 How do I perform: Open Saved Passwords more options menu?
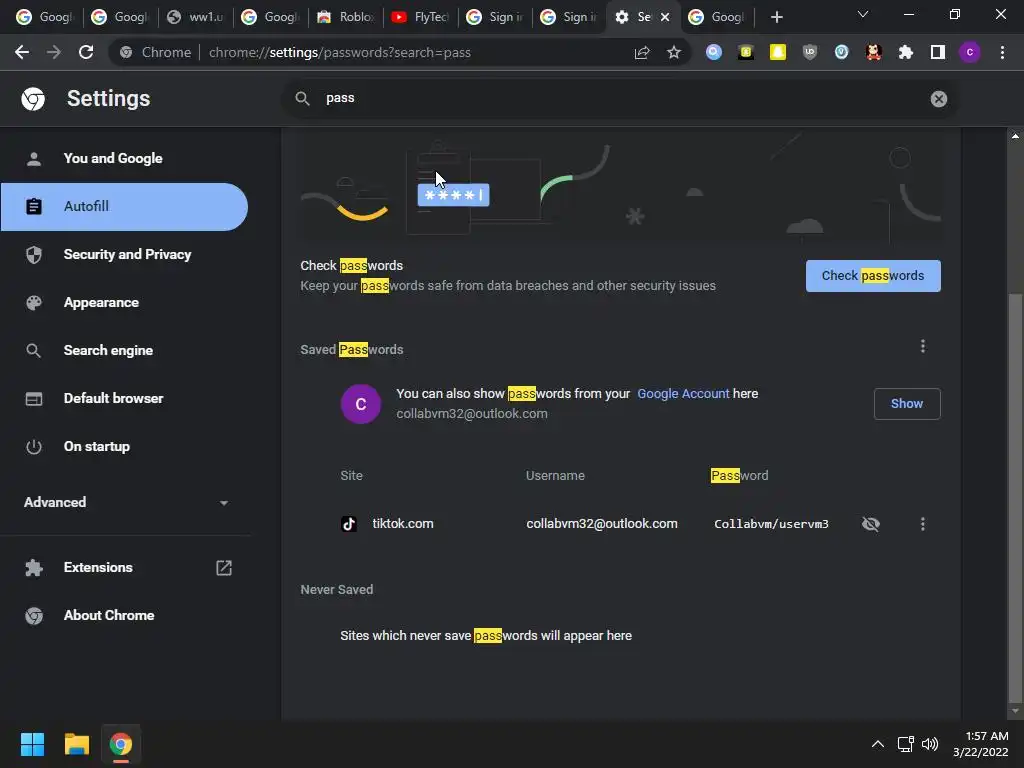[922, 346]
